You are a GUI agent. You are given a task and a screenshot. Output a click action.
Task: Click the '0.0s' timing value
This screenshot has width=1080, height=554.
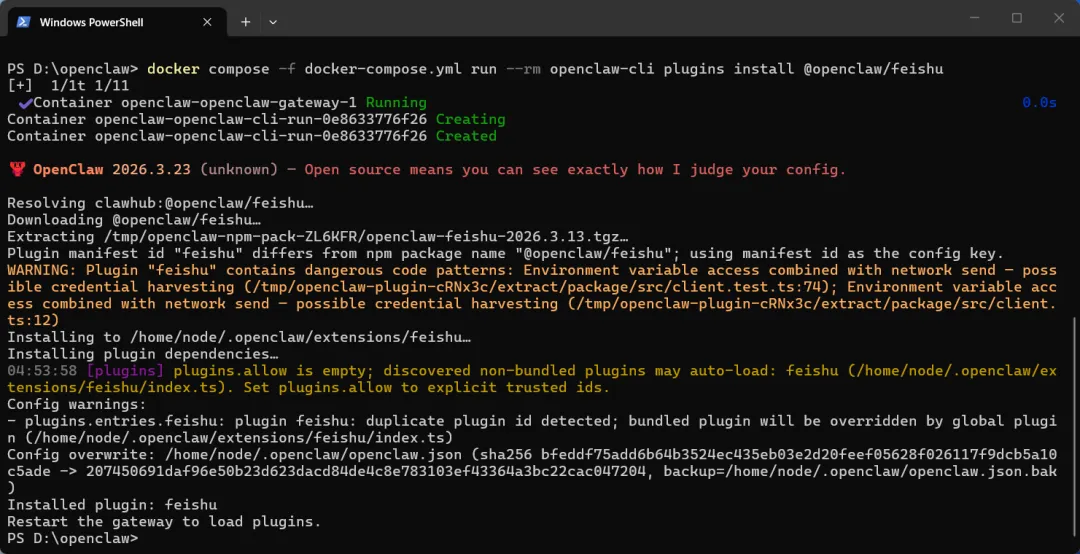[x=1039, y=103]
